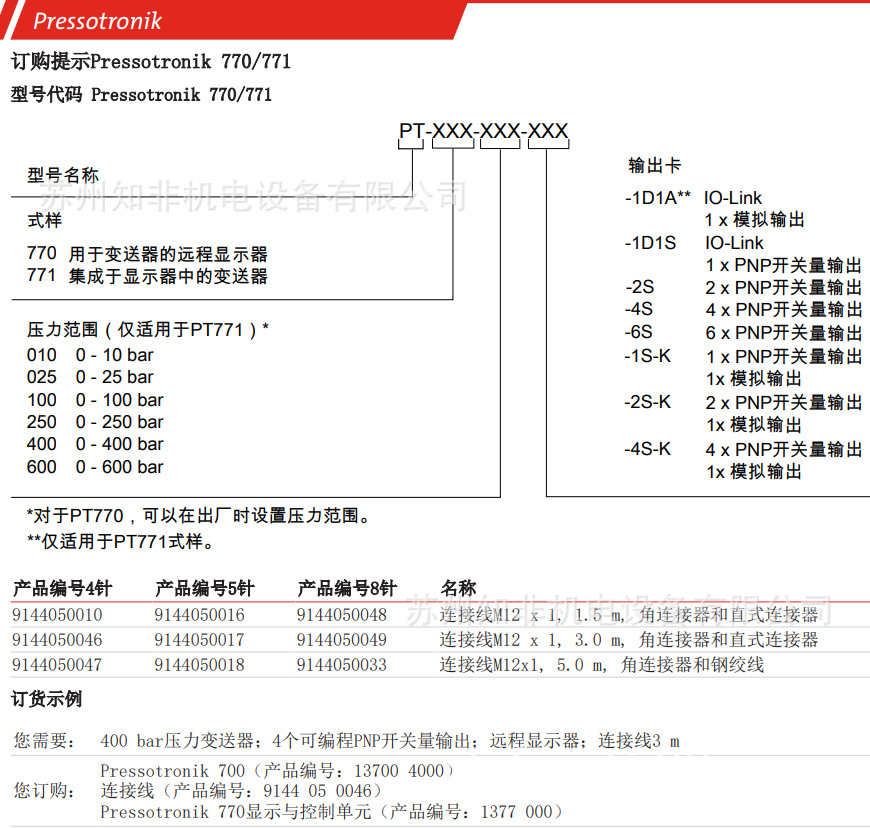Select cell 9144050018
Screen dimensions: 870x828
point(199,665)
